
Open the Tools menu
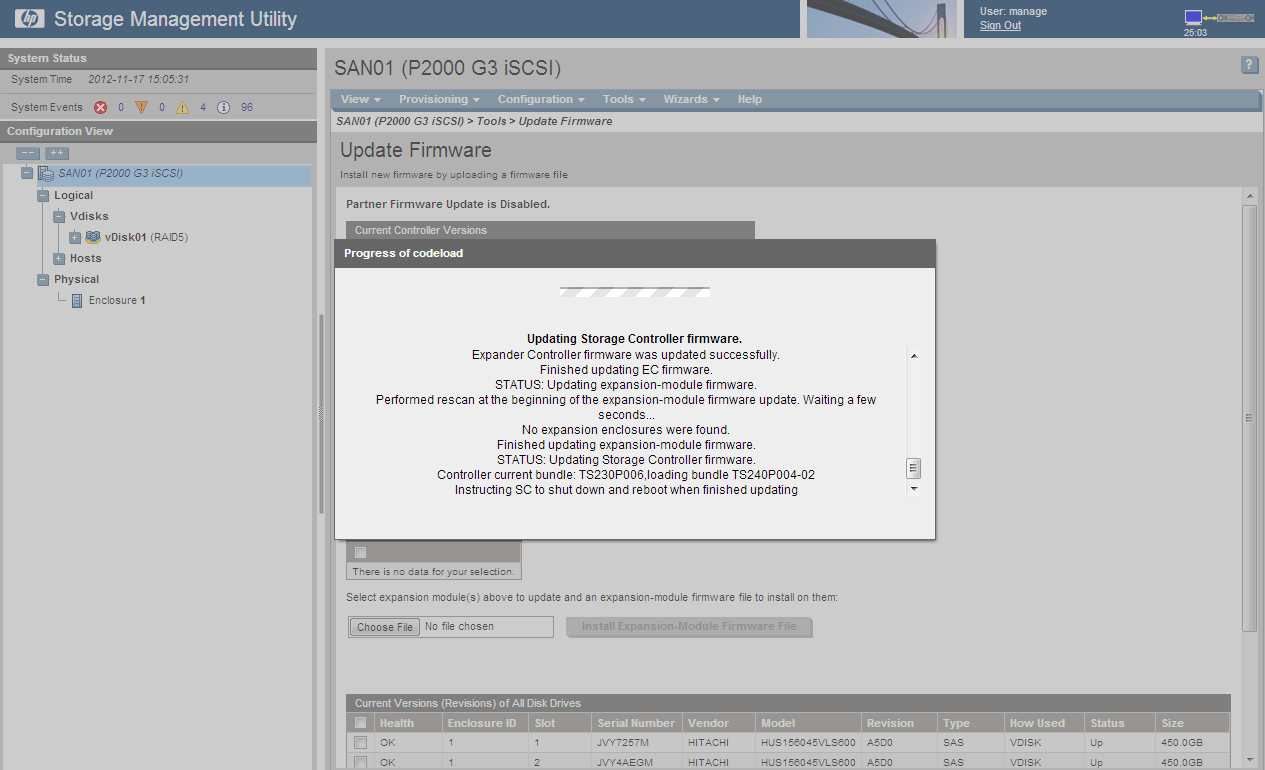point(623,99)
